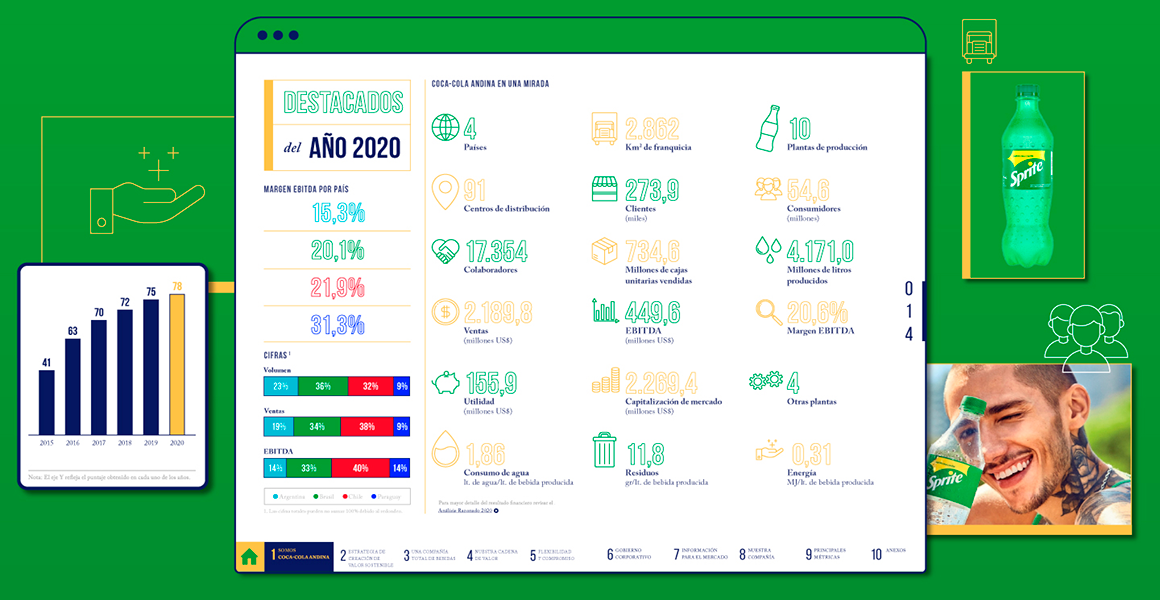Click the 40% segment of the EBITDA bar
Image resolution: width=1160 pixels, height=600 pixels.
[x=360, y=468]
